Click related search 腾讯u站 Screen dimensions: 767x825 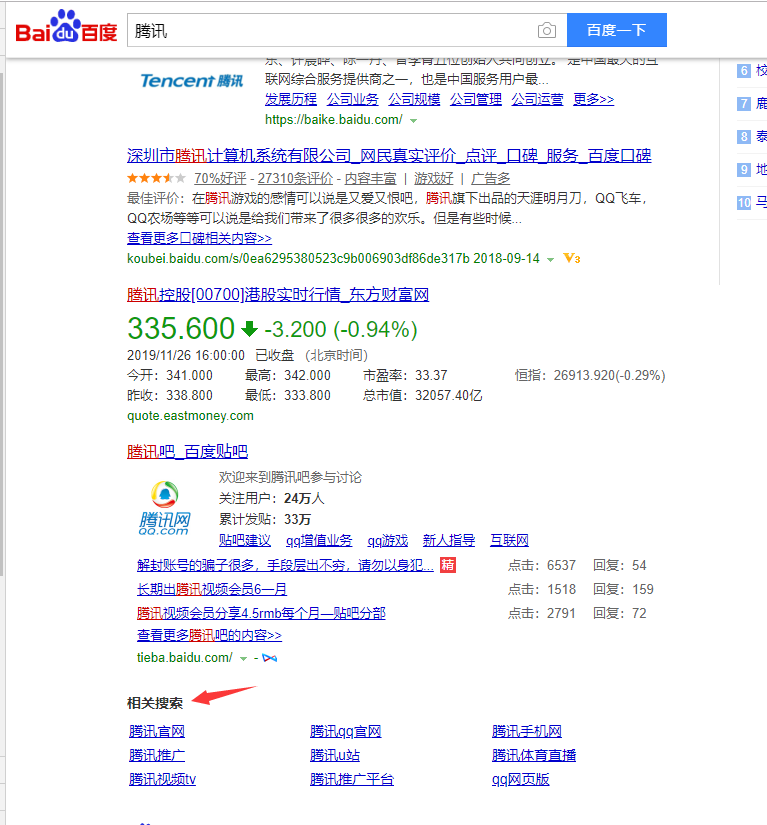(335, 756)
